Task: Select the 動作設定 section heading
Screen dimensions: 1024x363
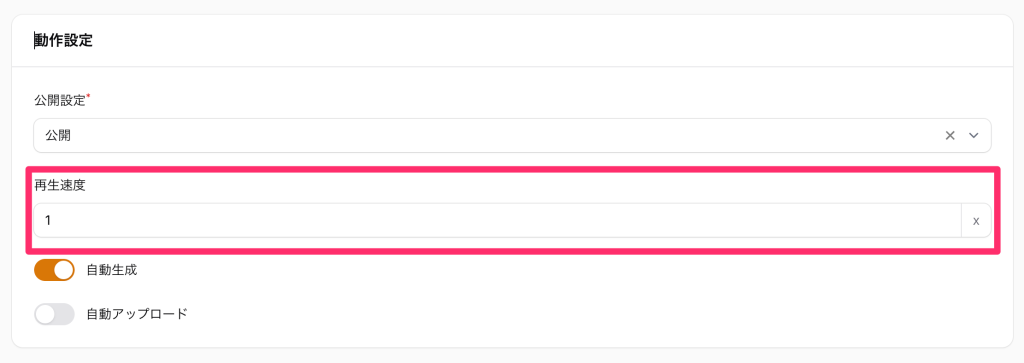Action: pyautogui.click(x=63, y=40)
